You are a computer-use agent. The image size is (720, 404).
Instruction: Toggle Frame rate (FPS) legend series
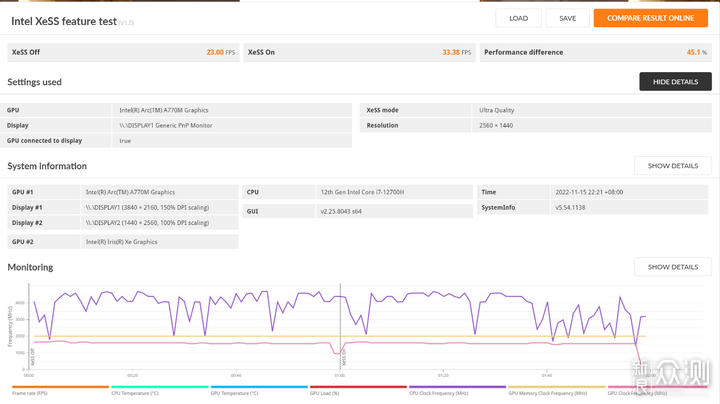(x=60, y=390)
